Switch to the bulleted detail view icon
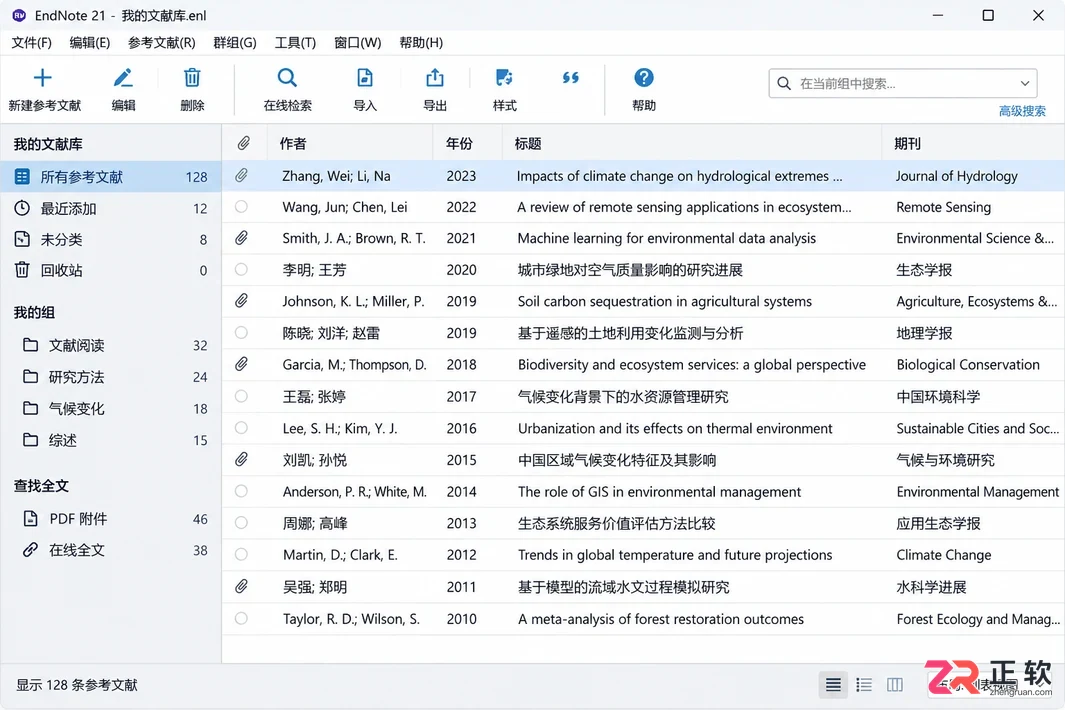Viewport: 1065px width, 710px height. [864, 685]
